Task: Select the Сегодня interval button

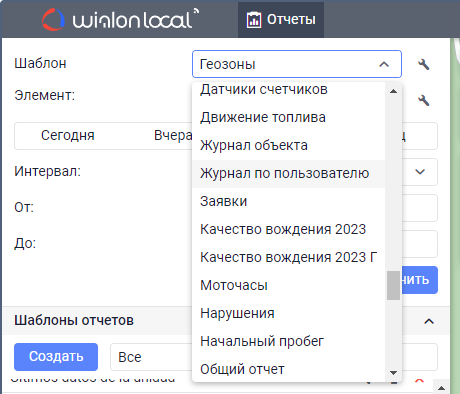Action: coord(68,136)
